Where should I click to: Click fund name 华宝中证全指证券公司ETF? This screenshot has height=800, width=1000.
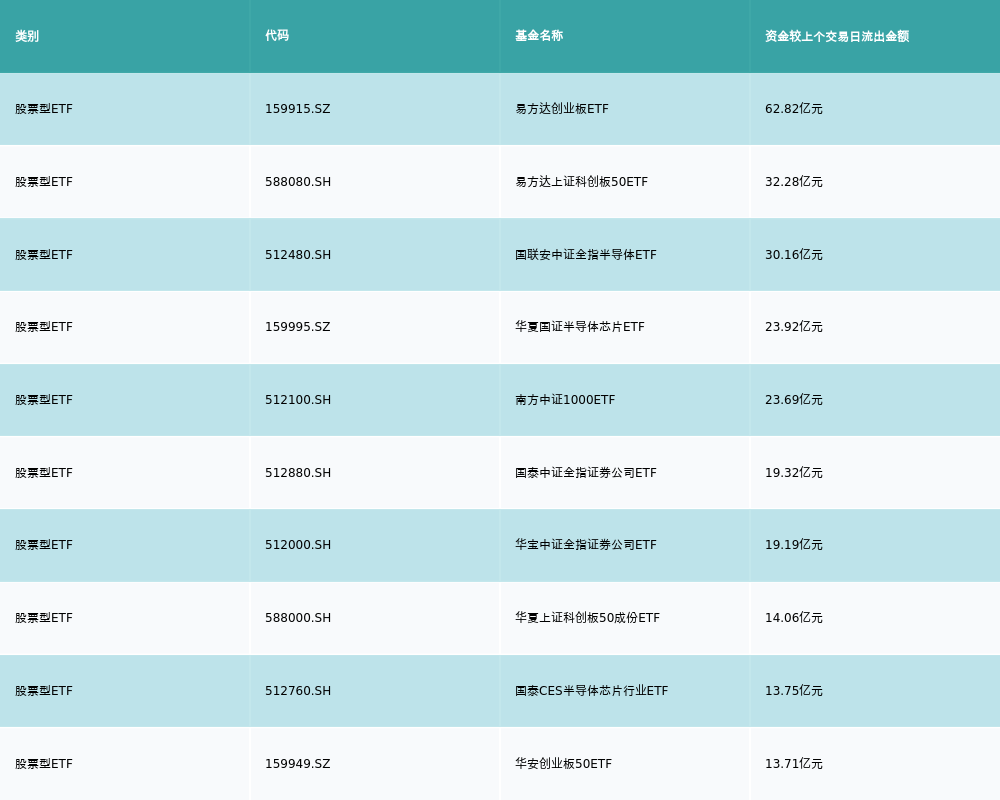585,545
